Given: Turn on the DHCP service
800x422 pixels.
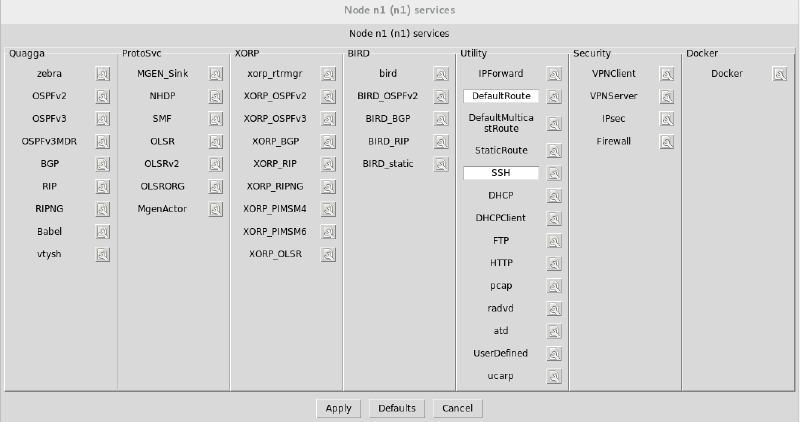Looking at the screenshot, I should (501, 196).
